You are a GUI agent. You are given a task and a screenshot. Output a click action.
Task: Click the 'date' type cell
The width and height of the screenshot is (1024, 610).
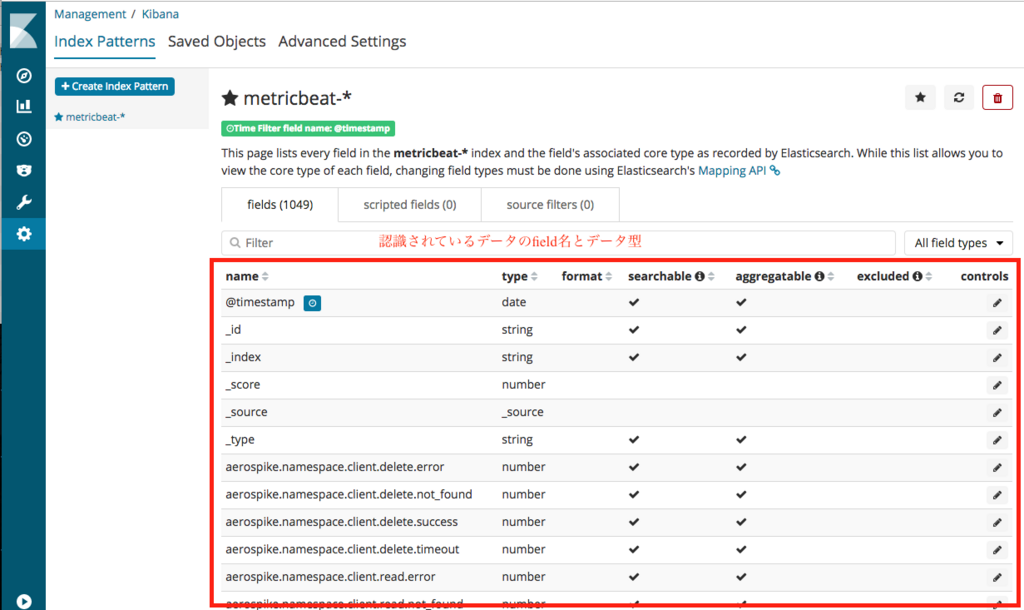pyautogui.click(x=514, y=302)
